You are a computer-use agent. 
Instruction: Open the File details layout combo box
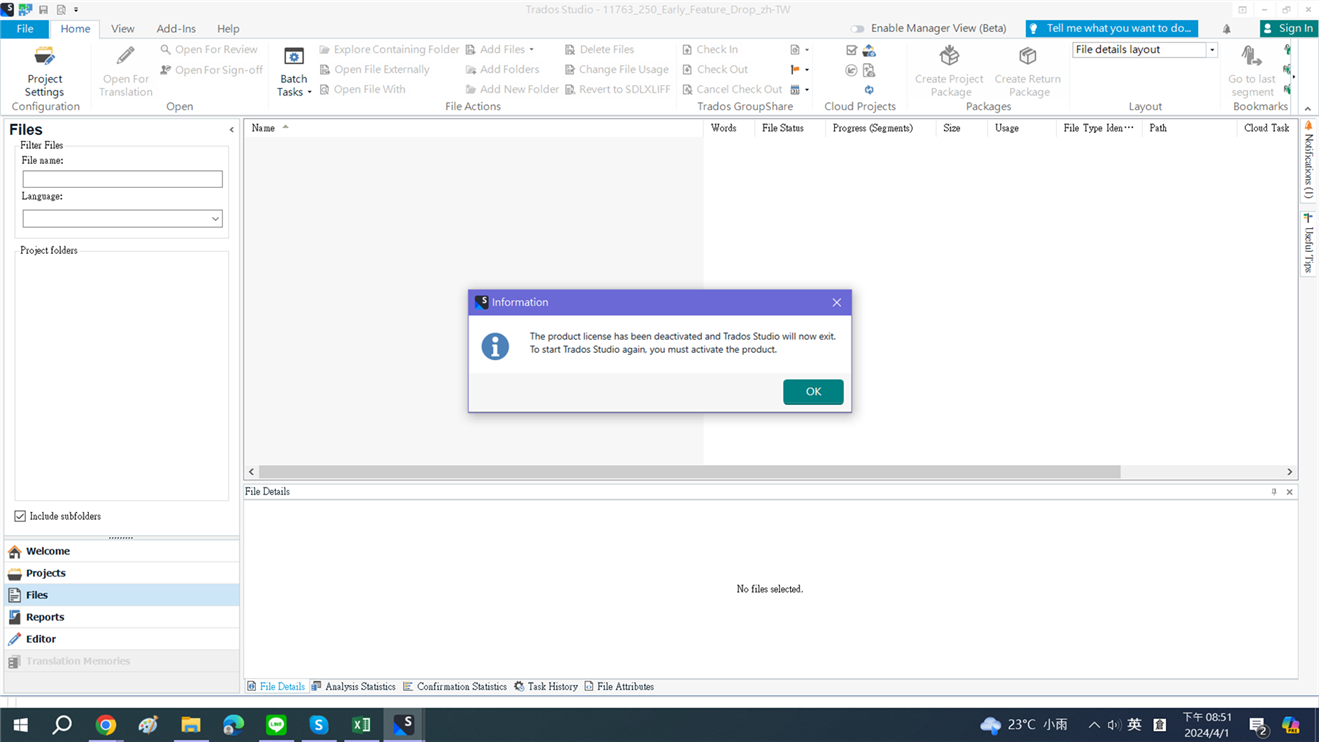coord(1212,50)
